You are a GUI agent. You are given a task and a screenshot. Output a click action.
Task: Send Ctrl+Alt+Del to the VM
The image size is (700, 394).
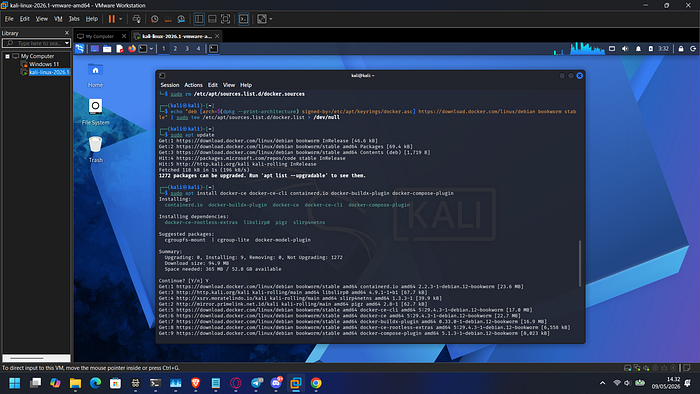(137, 19)
